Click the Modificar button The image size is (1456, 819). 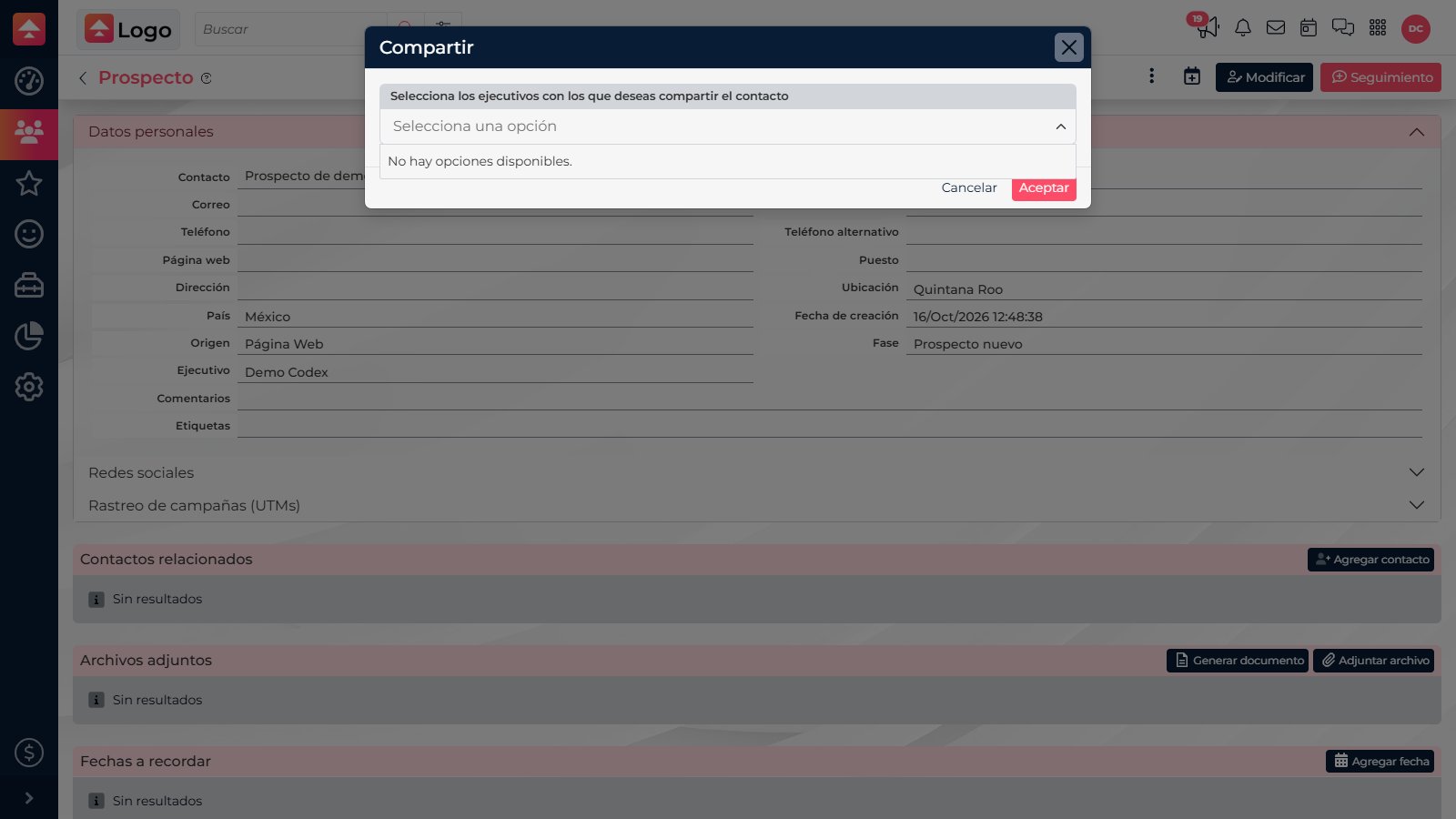click(1265, 77)
